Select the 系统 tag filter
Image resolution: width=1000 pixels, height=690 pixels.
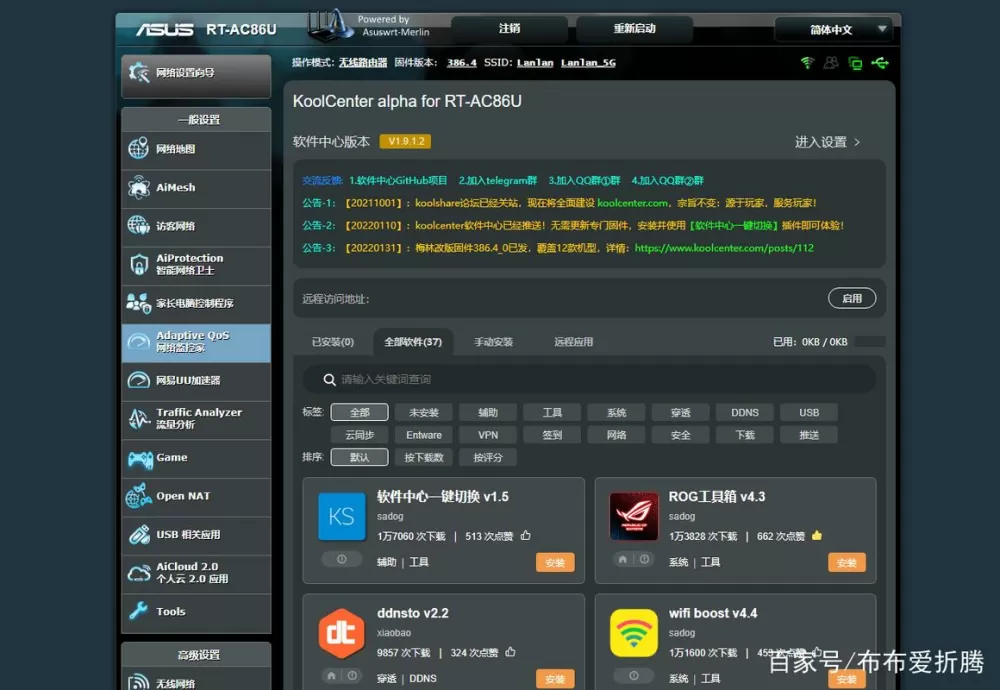coord(617,413)
